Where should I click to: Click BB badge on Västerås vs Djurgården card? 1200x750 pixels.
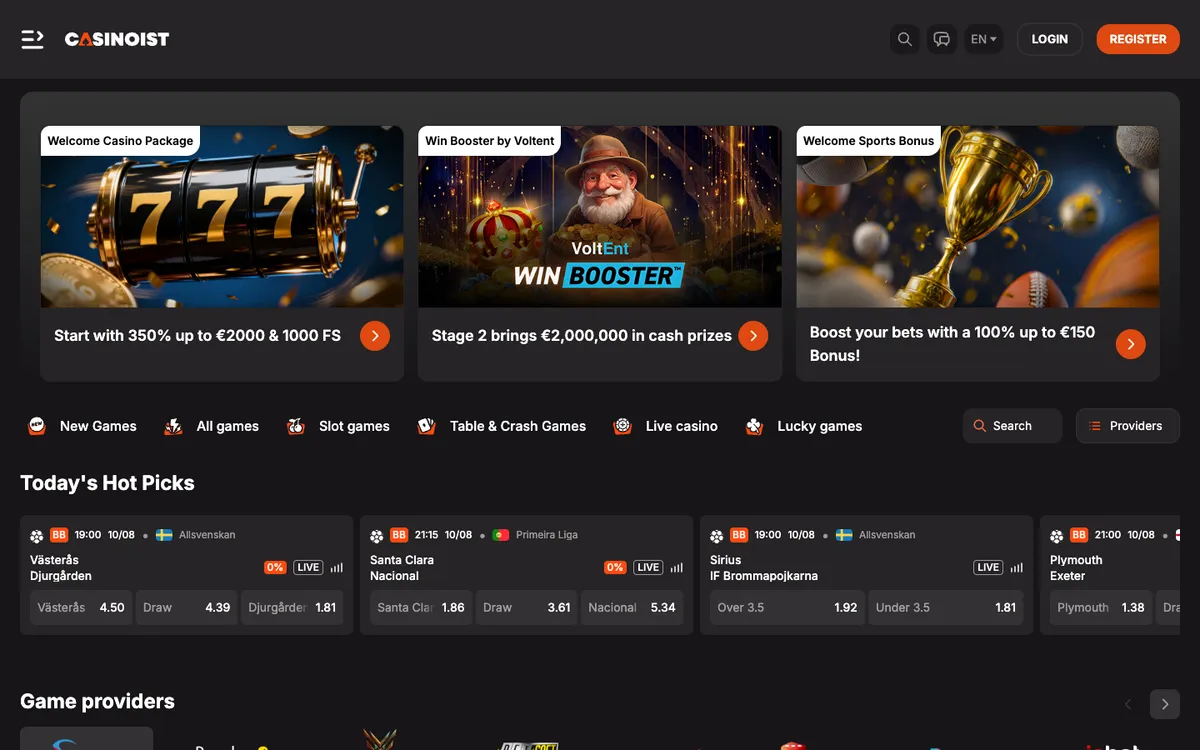(x=59, y=535)
